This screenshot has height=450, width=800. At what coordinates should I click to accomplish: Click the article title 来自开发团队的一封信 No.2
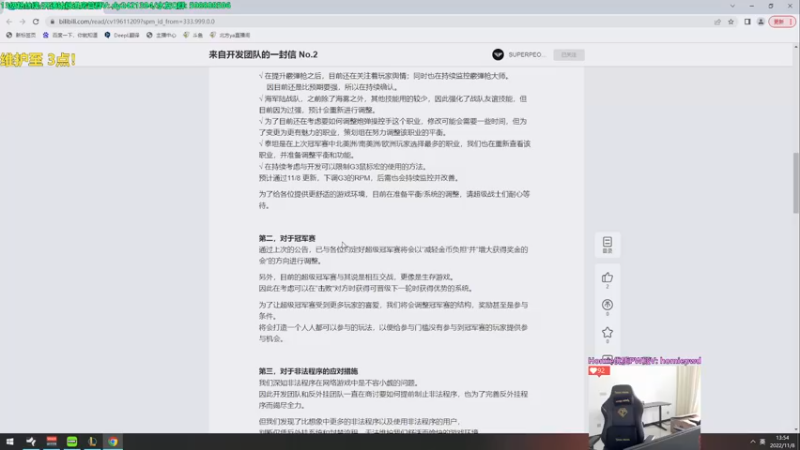click(263, 55)
